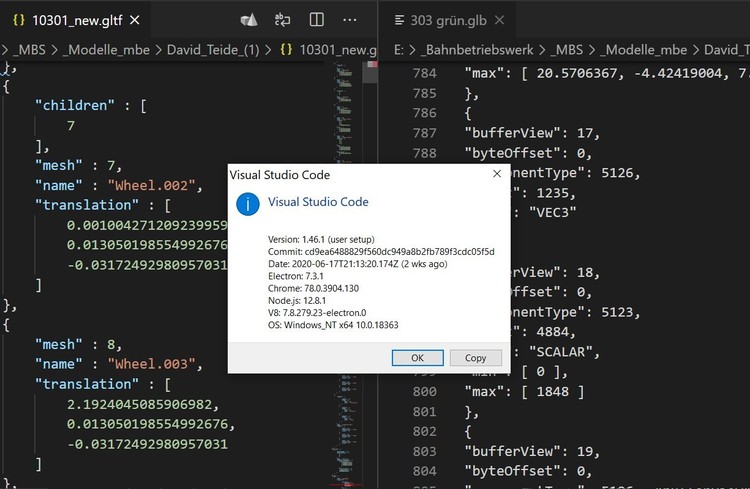Click the Commit hash line in dialog
Viewport: 750px width, 489px height.
[x=381, y=252]
